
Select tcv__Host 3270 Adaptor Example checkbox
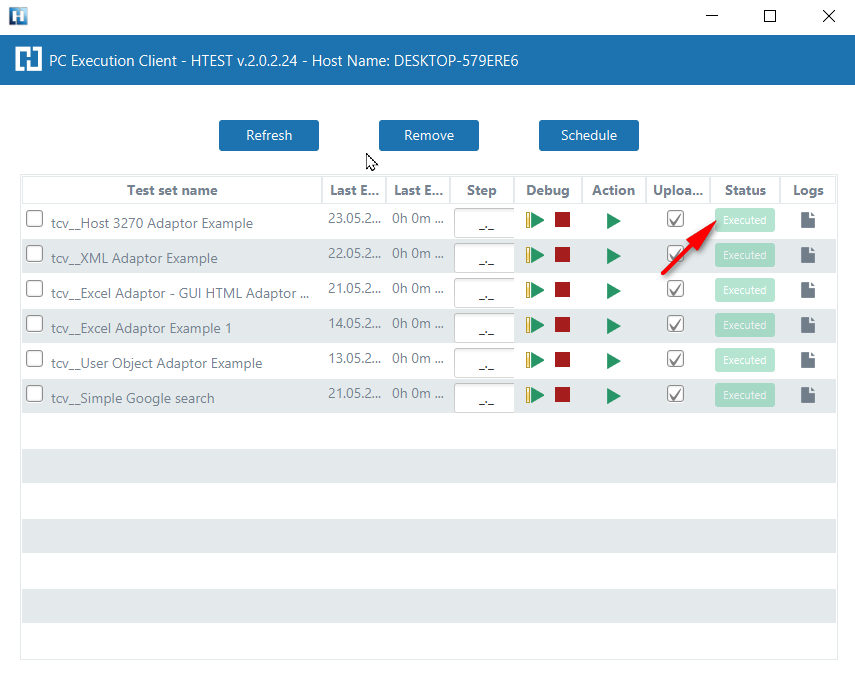tap(35, 219)
